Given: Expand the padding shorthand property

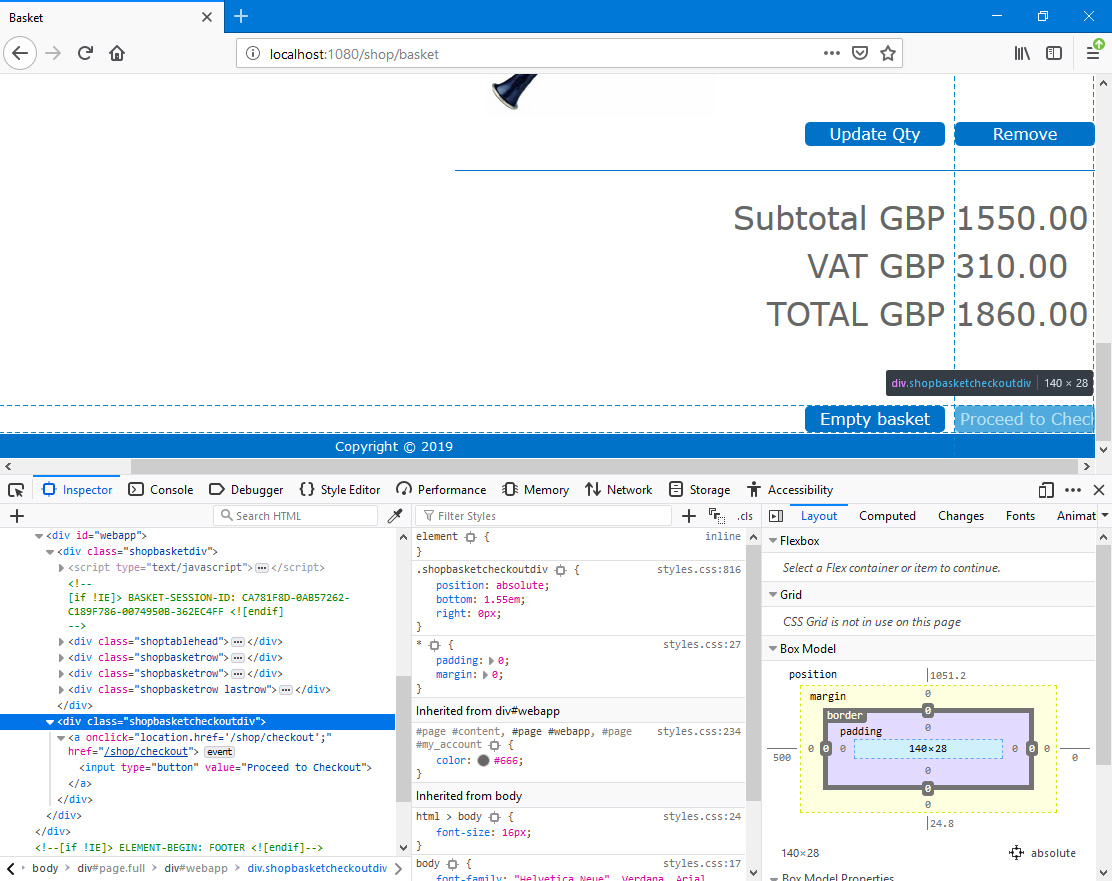Looking at the screenshot, I should [x=492, y=660].
